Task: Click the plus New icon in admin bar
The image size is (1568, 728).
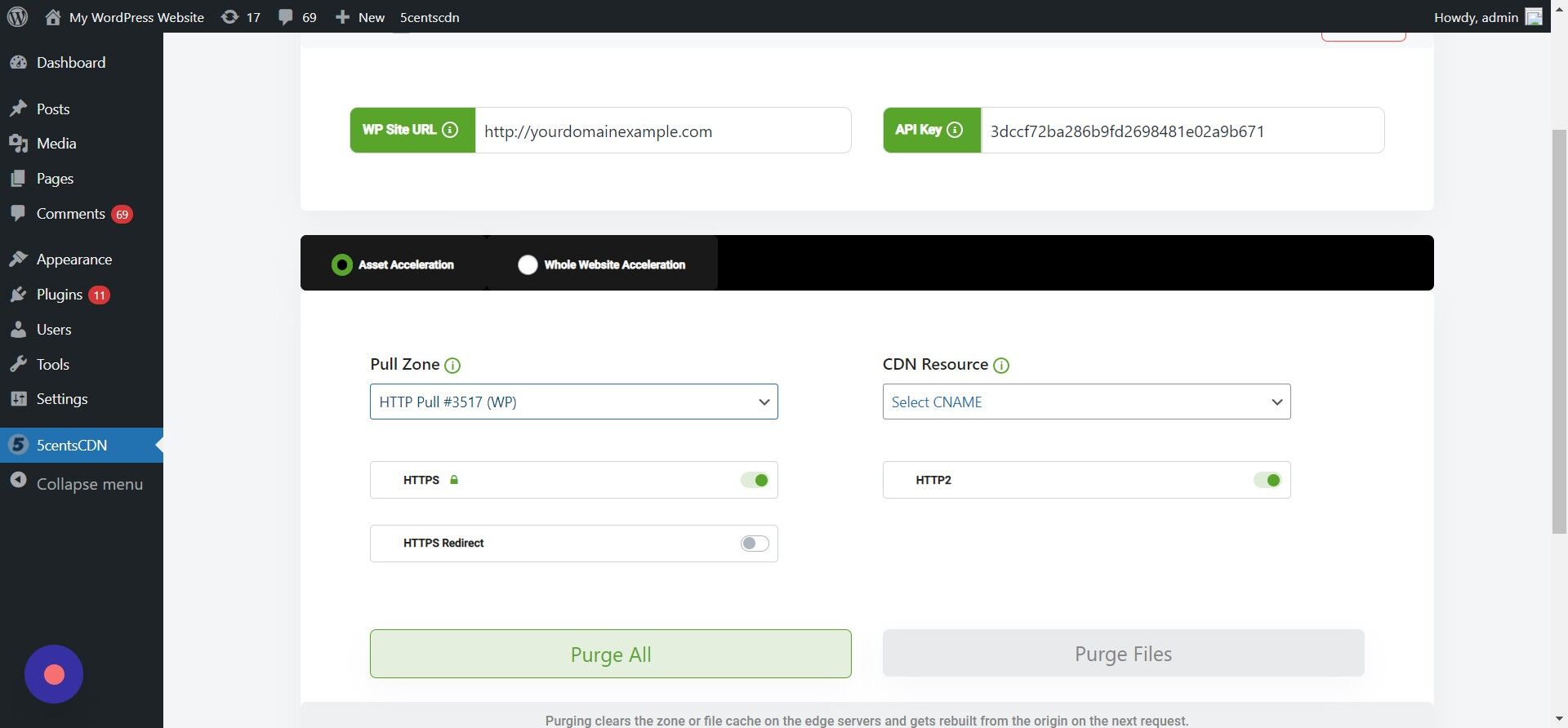Action: click(x=342, y=17)
